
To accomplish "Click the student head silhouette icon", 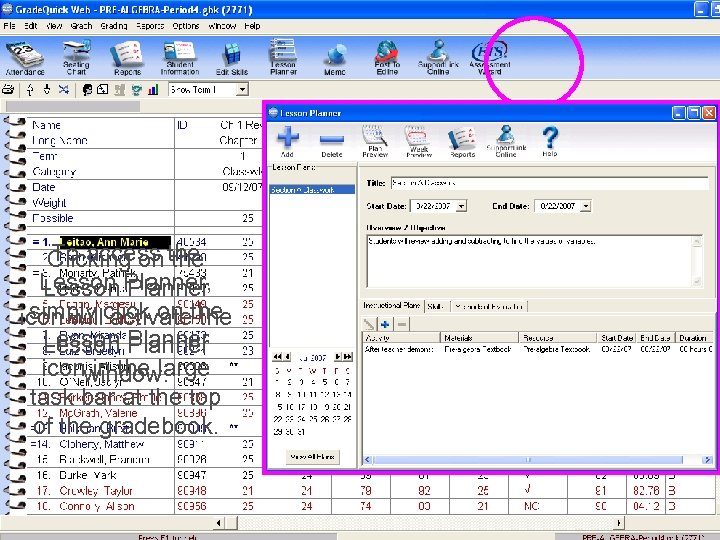I will pyautogui.click(x=87, y=90).
